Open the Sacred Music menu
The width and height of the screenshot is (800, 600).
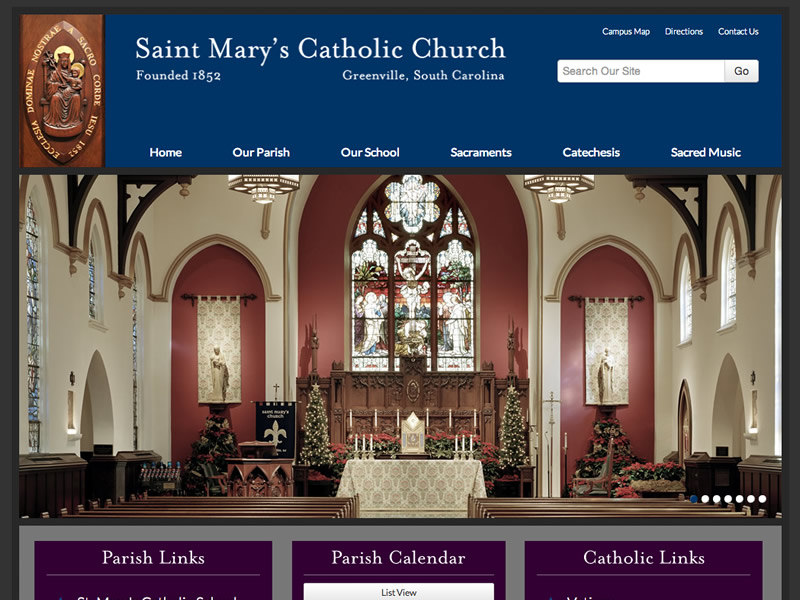(x=705, y=152)
